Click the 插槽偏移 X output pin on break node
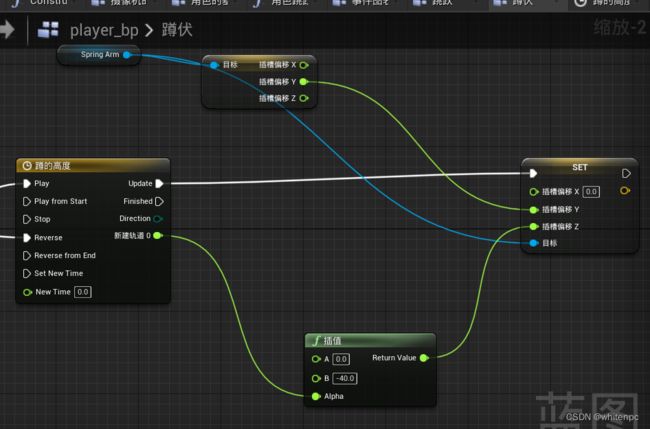The width and height of the screenshot is (650, 429). click(304, 65)
